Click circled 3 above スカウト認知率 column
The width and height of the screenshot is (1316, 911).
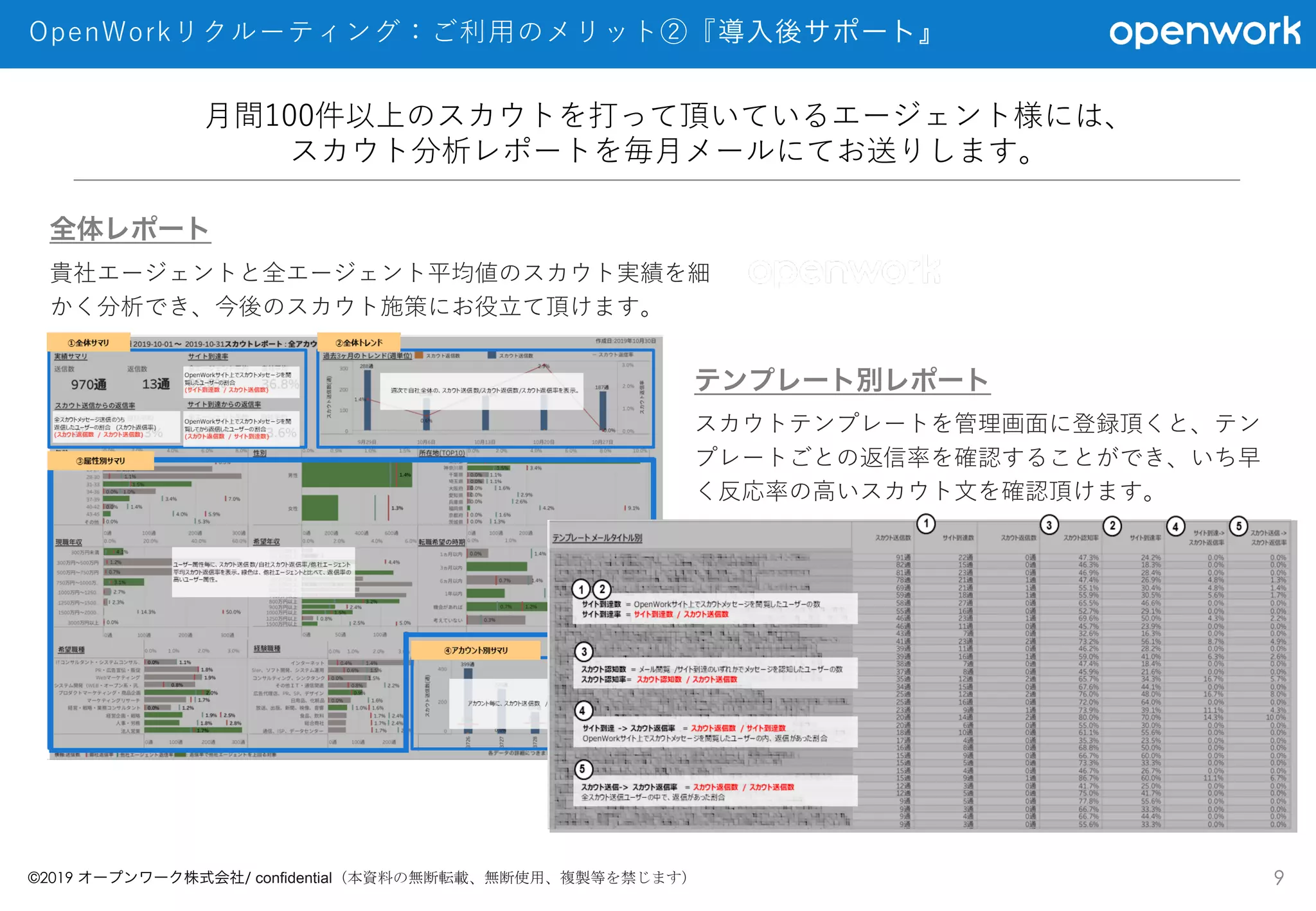[x=1049, y=525]
